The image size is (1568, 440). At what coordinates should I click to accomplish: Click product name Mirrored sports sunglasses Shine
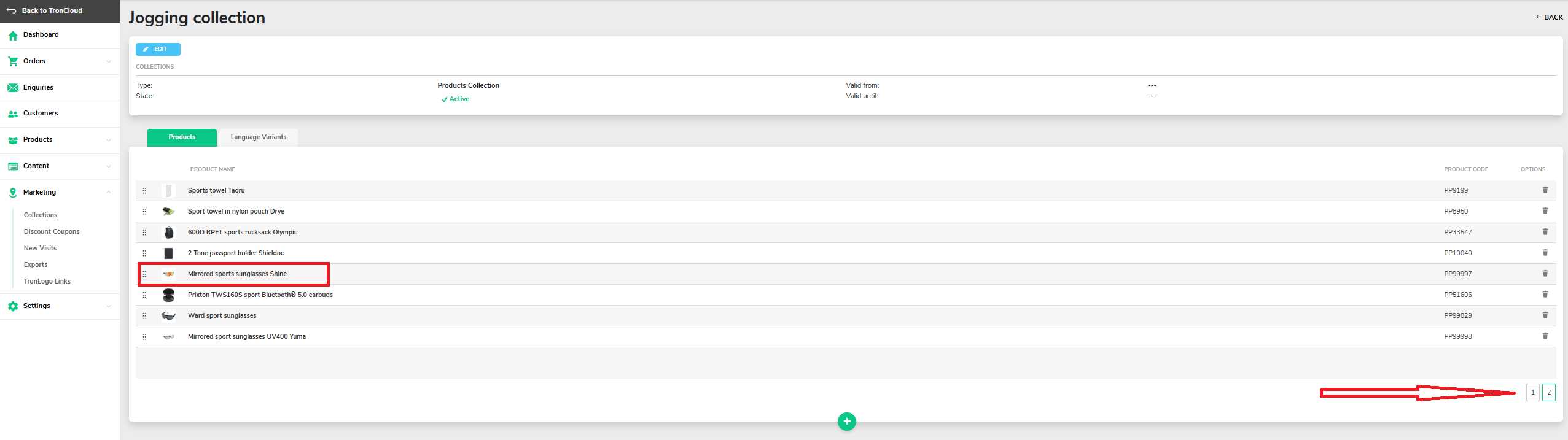(x=237, y=274)
